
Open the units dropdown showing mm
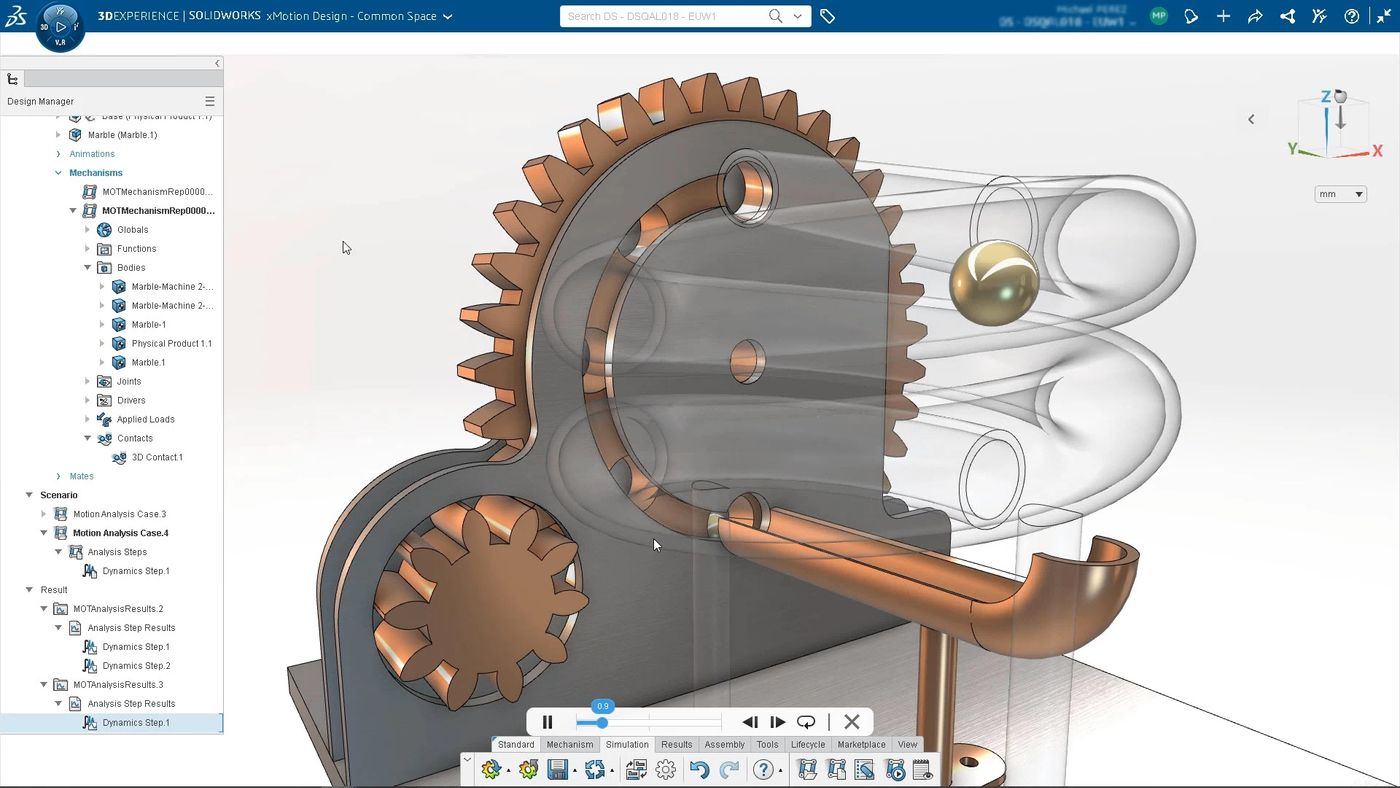click(x=1340, y=193)
